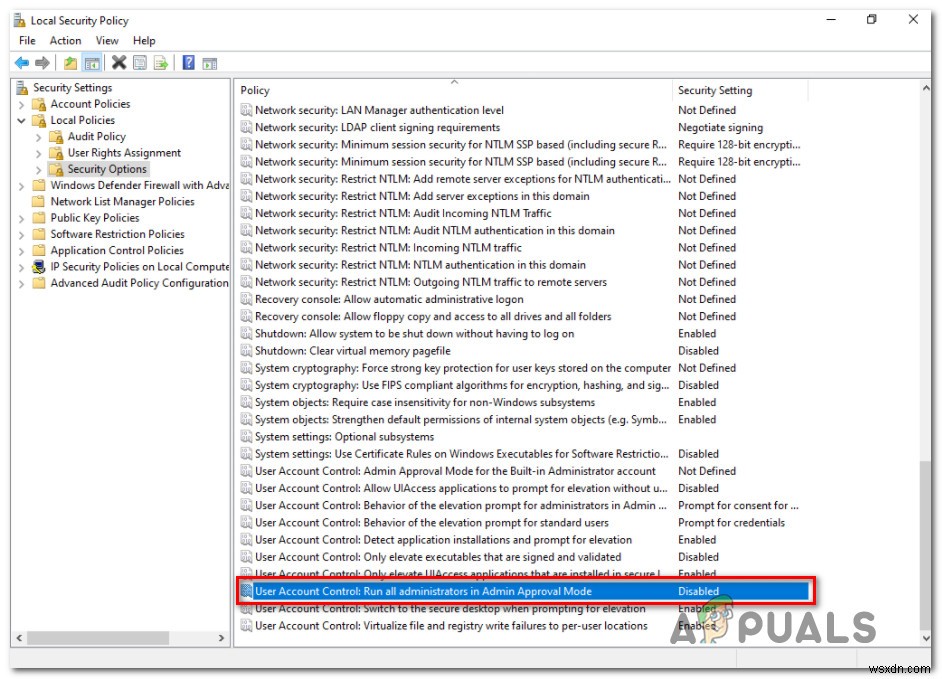Click icon of Run all administrators policy row
This screenshot has width=942, height=679.
pos(246,591)
